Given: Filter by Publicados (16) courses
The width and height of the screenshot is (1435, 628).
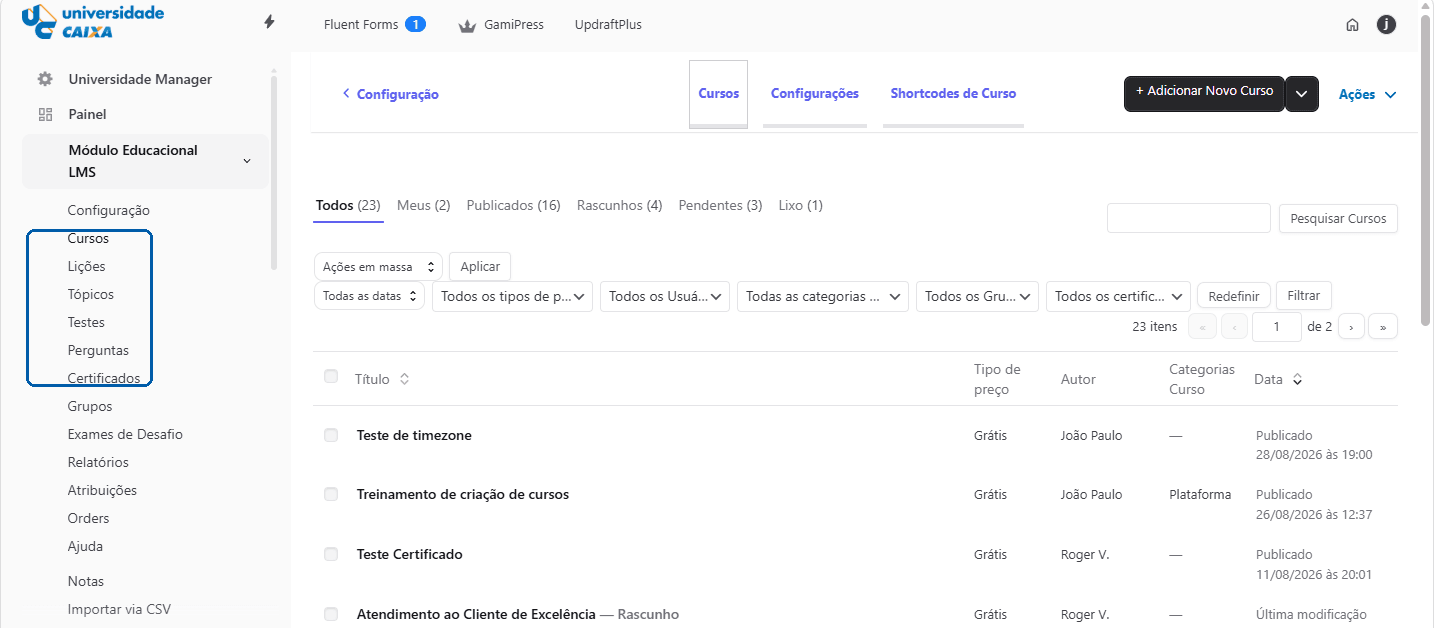Looking at the screenshot, I should pyautogui.click(x=514, y=205).
